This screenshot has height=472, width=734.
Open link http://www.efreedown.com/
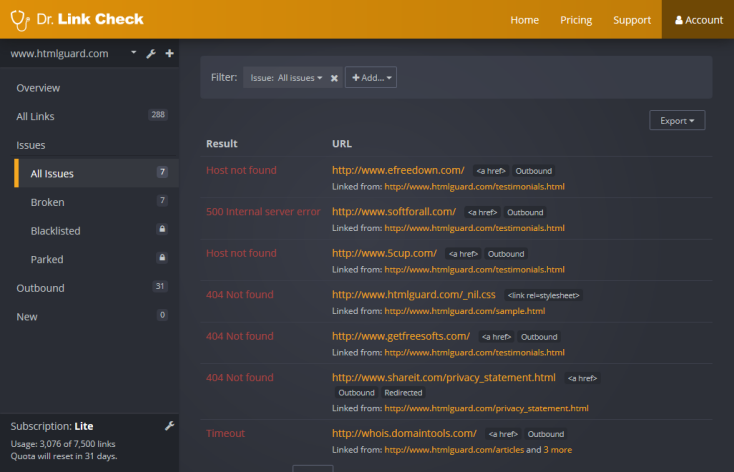pyautogui.click(x=398, y=170)
